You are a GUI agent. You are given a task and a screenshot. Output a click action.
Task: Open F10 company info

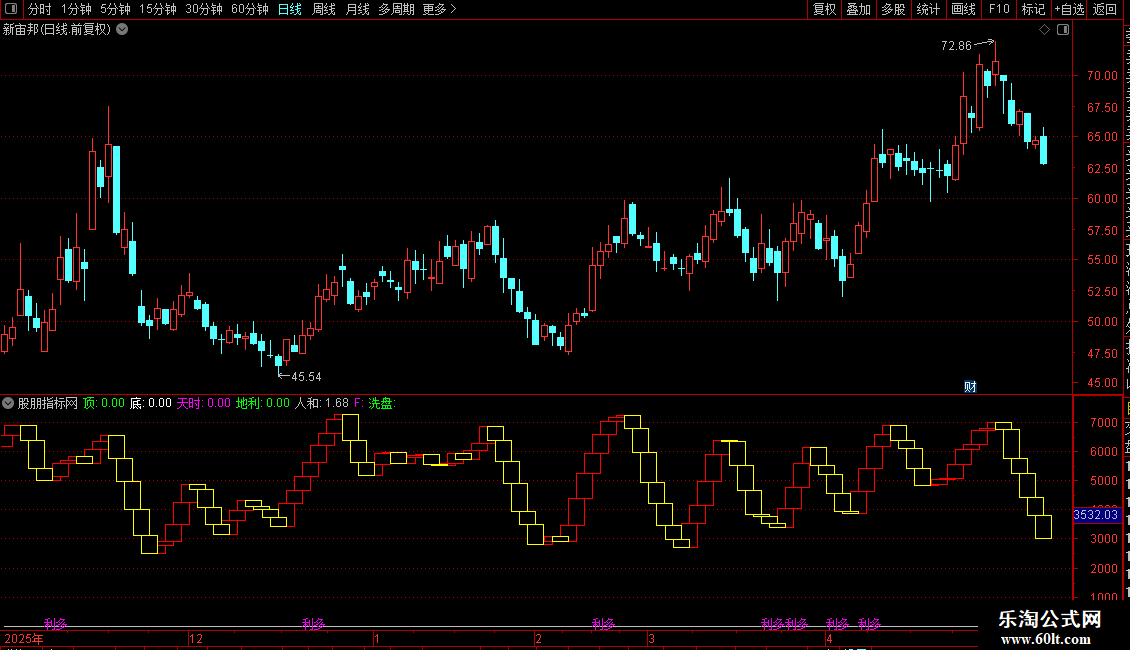click(x=999, y=9)
